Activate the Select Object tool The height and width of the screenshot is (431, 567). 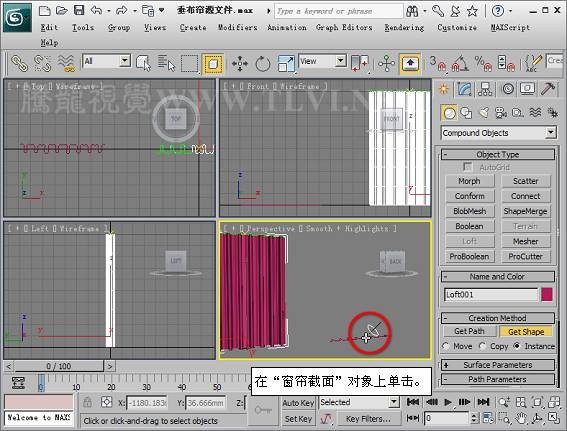(143, 63)
